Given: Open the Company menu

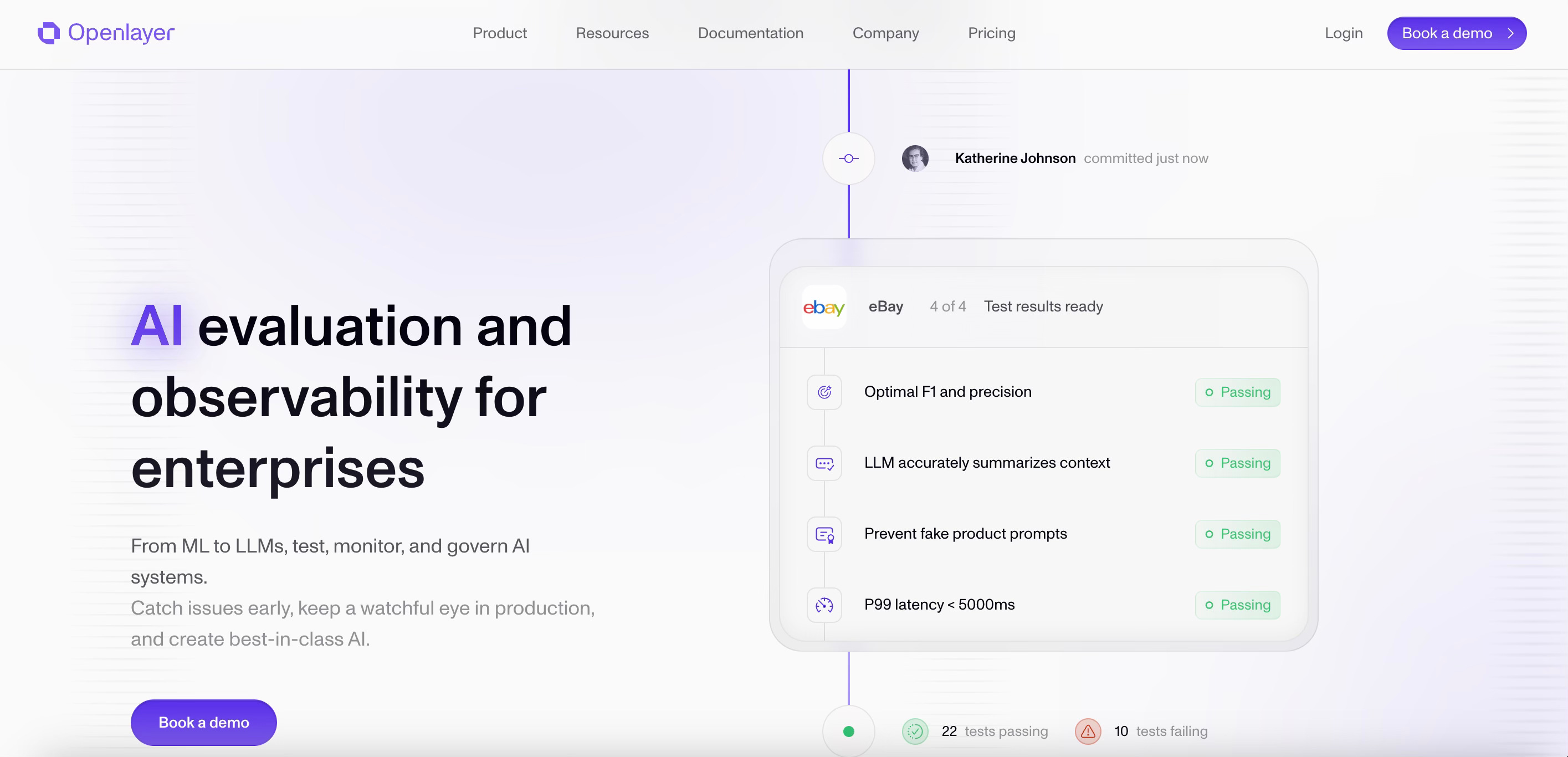Looking at the screenshot, I should pyautogui.click(x=885, y=33).
